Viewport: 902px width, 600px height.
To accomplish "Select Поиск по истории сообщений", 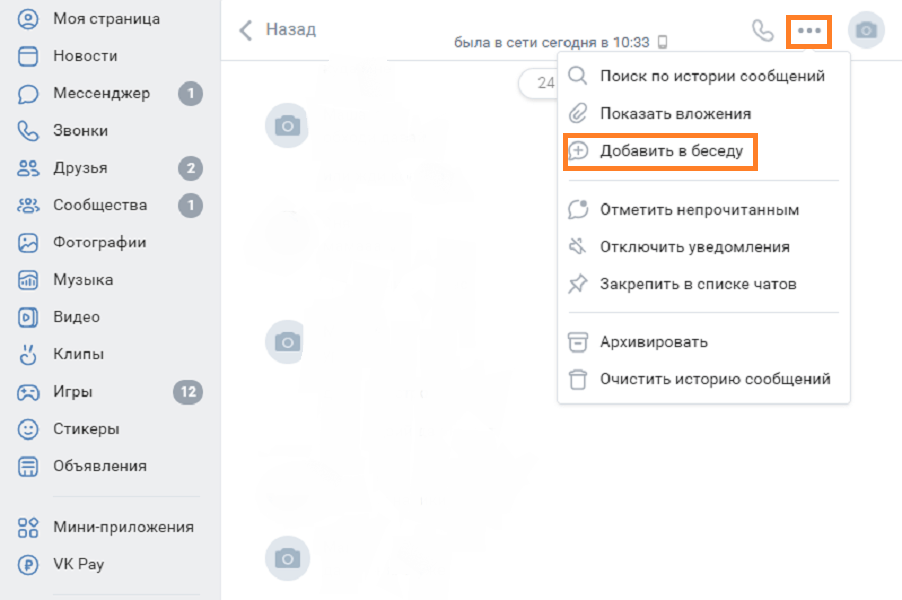I will tap(711, 76).
